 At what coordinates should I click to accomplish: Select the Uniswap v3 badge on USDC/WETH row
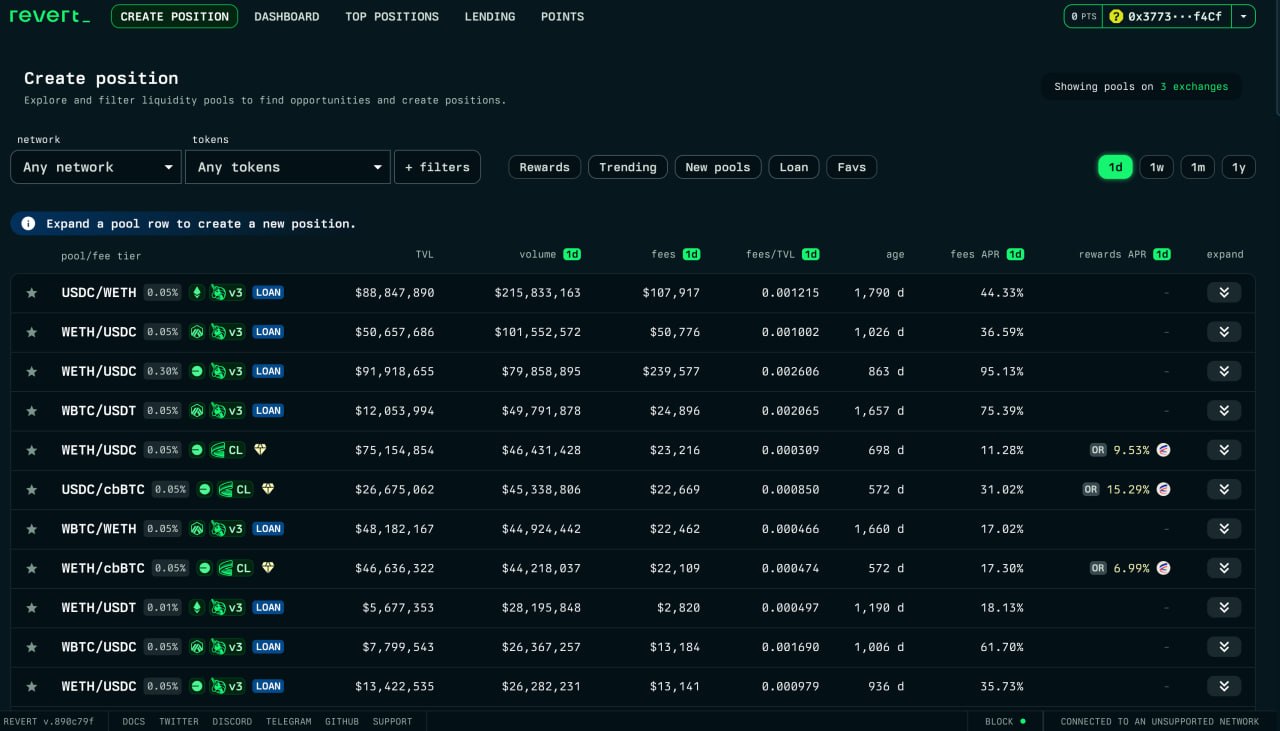pos(230,292)
